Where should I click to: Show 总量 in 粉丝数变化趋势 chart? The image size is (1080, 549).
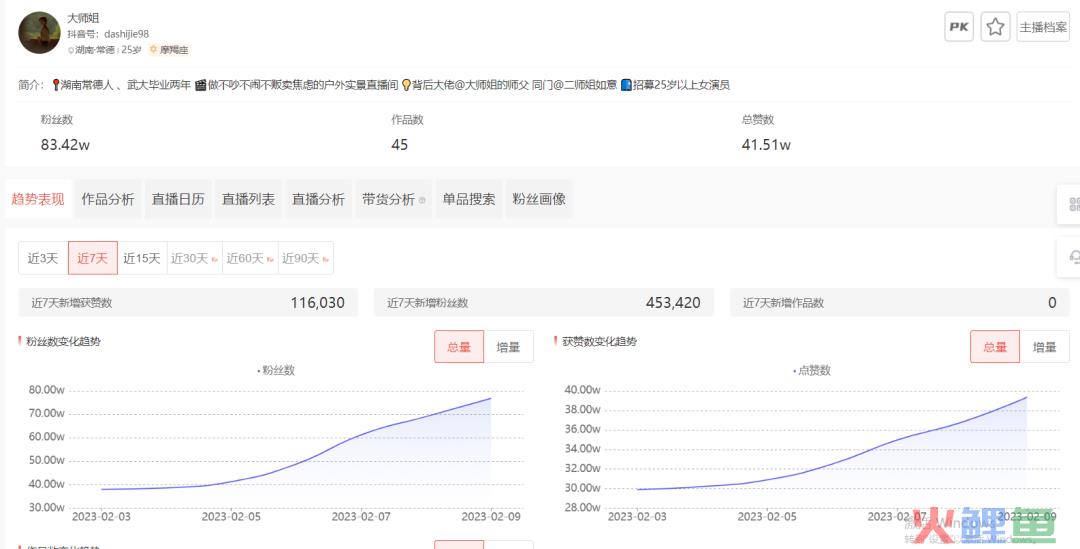(459, 346)
